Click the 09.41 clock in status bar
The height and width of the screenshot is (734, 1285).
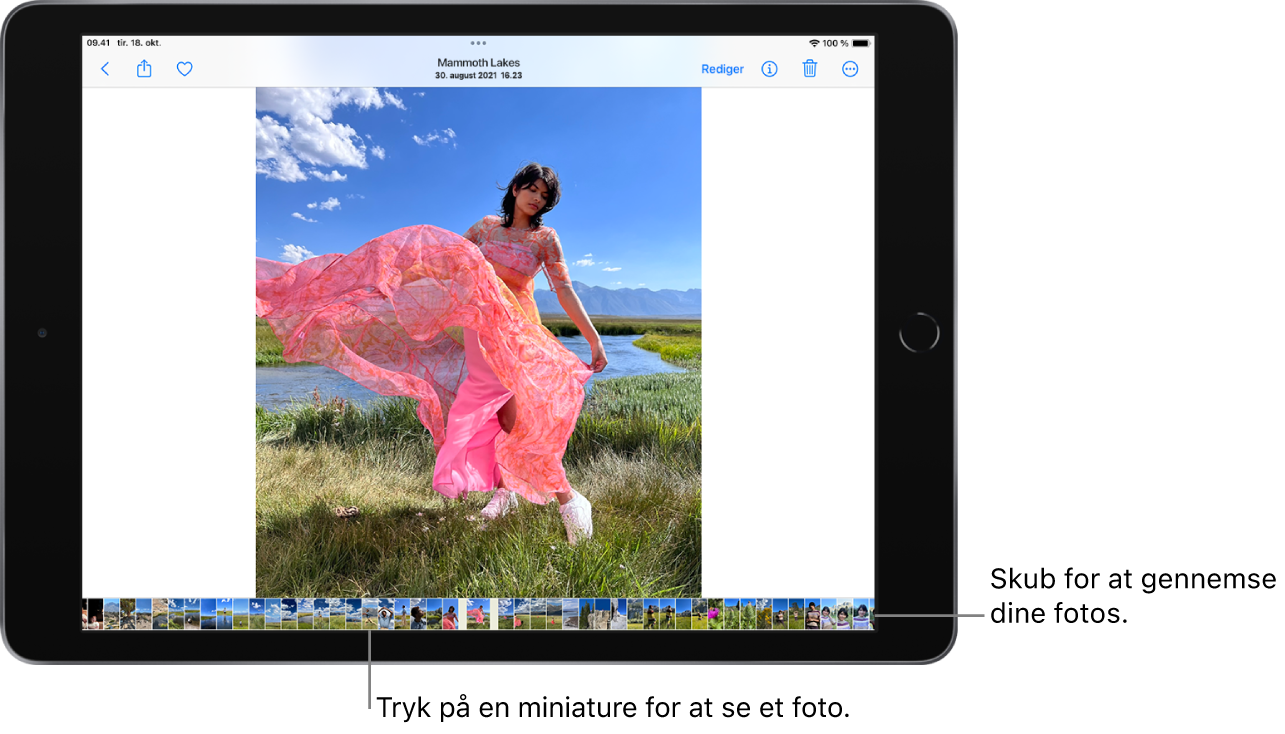[98, 43]
